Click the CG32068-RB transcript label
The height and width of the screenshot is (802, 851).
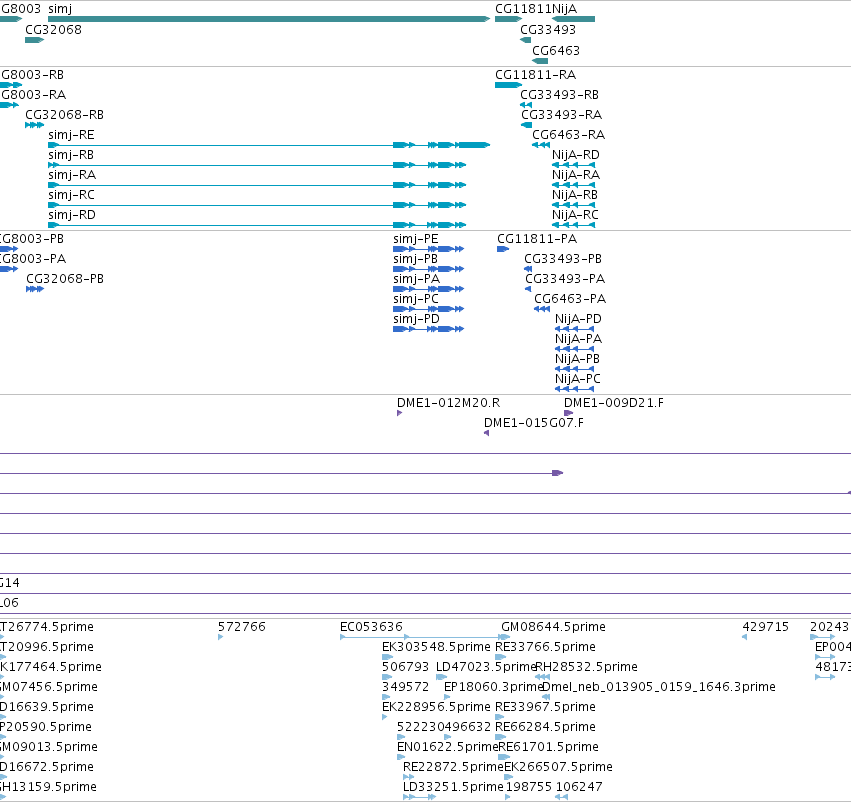tap(64, 114)
